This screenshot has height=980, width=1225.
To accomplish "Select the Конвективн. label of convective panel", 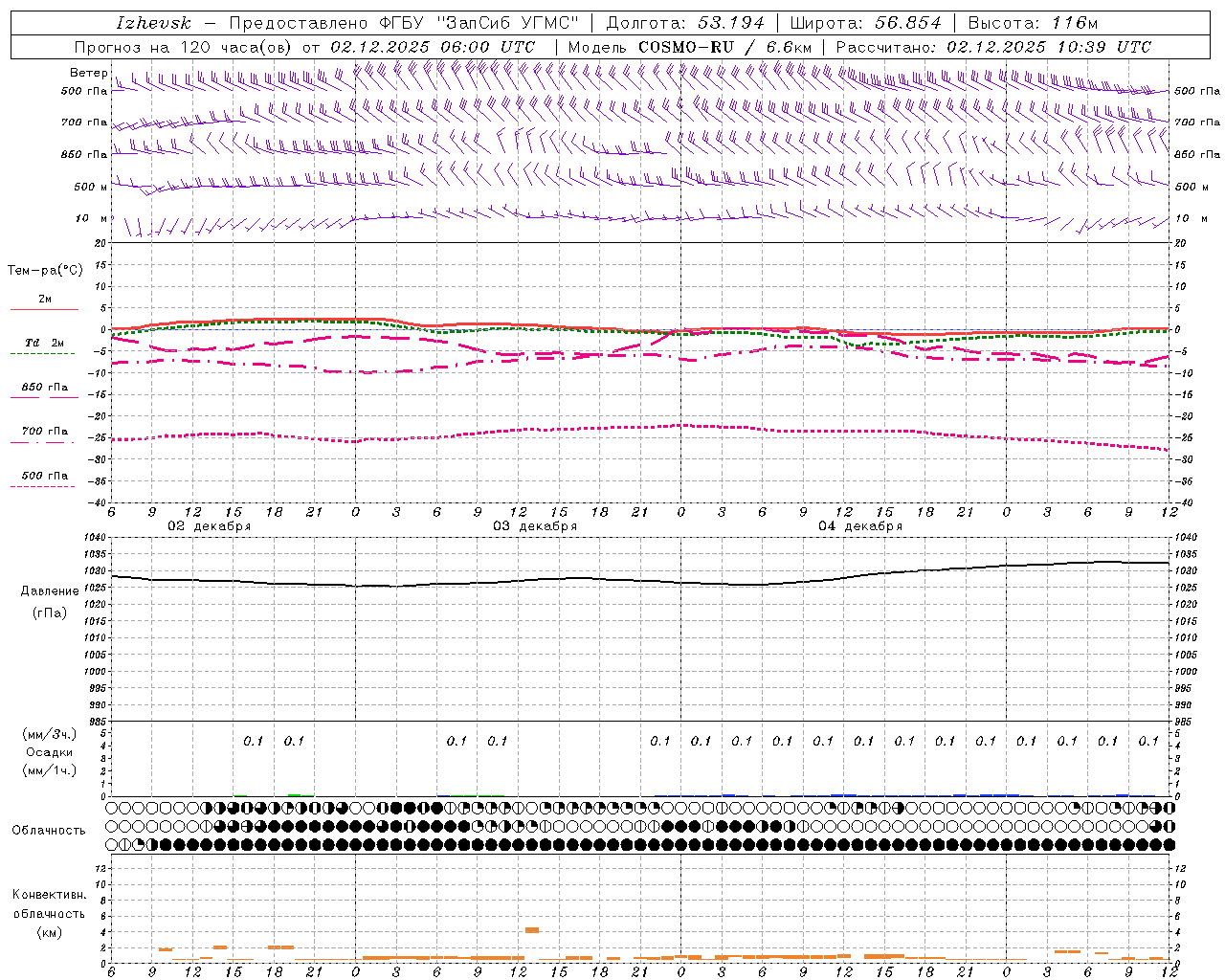I will click(x=49, y=894).
